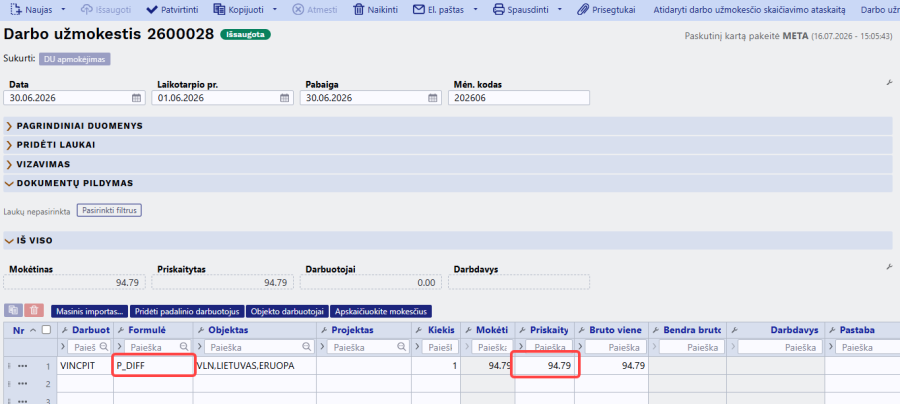
Task: Click the Išsaugoti save button
Action: click(x=106, y=10)
